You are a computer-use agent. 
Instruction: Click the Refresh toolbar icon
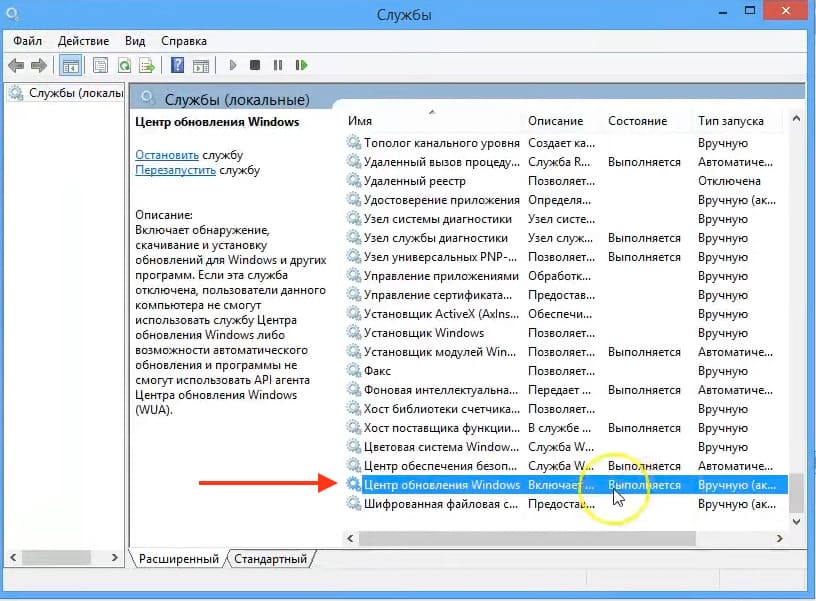[124, 65]
